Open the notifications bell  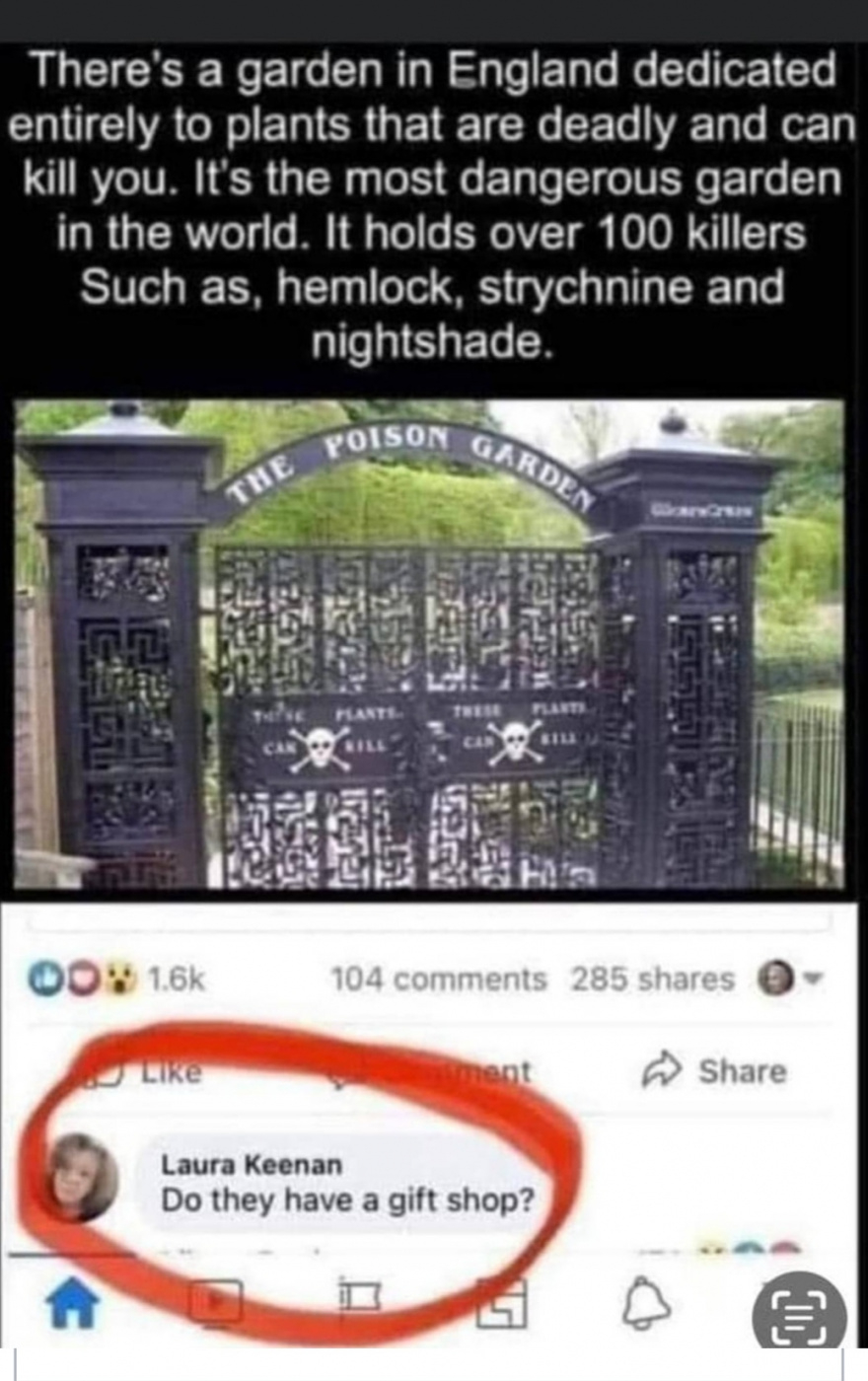pyautogui.click(x=648, y=1306)
